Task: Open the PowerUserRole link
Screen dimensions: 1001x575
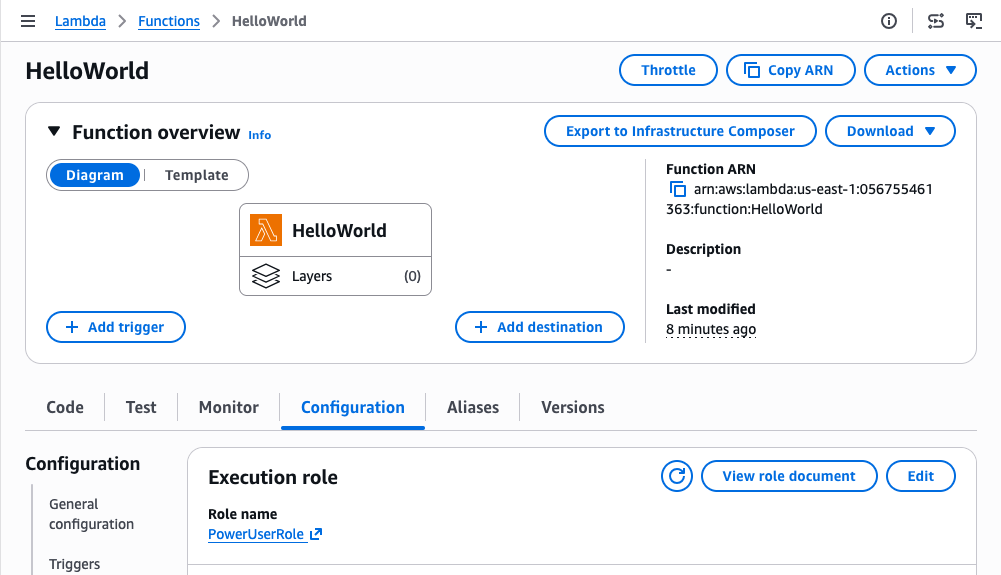Action: click(x=256, y=534)
